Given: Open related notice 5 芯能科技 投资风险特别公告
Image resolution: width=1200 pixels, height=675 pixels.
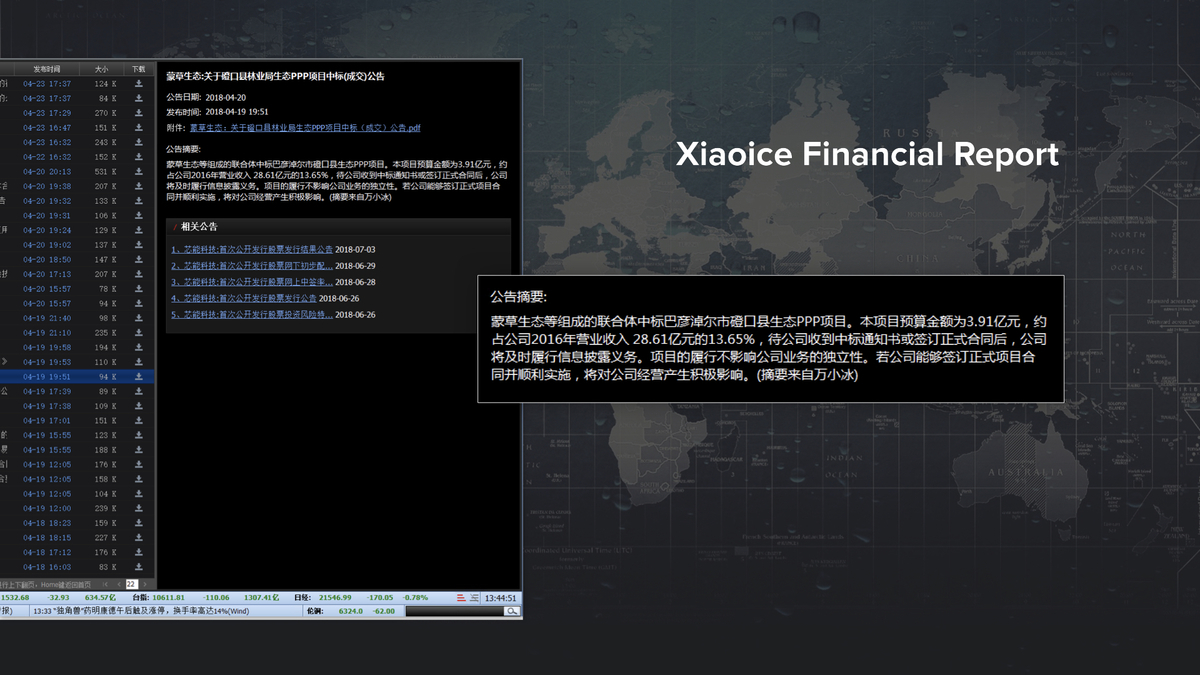Looking at the screenshot, I should click(x=252, y=314).
